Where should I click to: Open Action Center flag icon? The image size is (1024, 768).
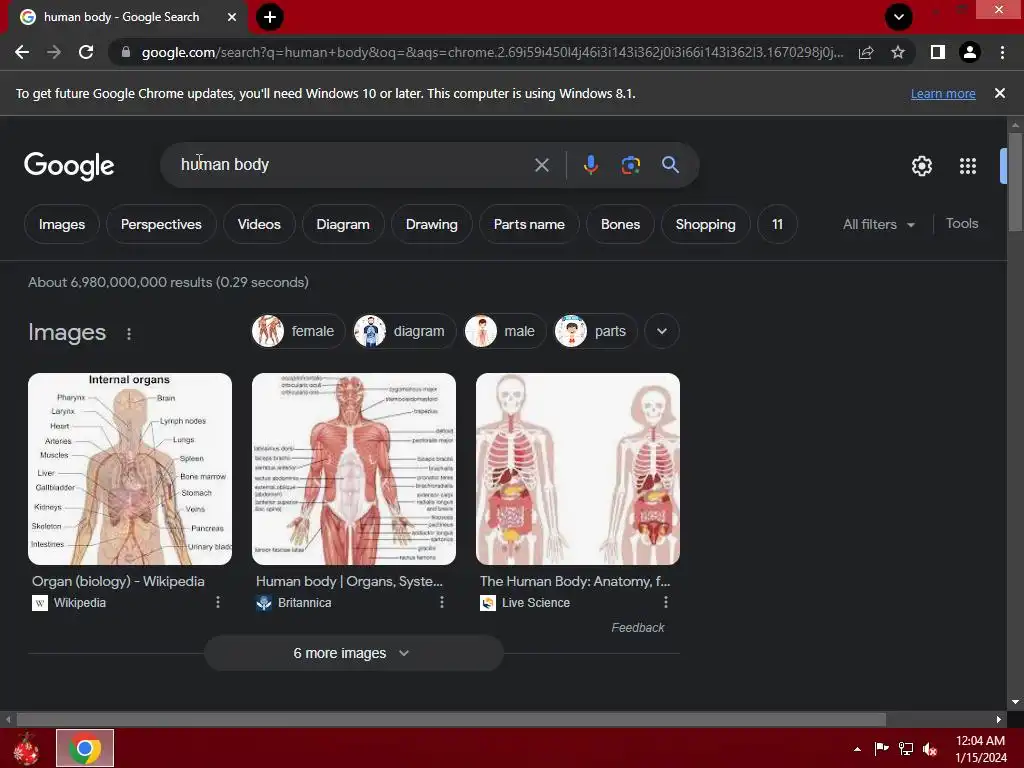881,748
